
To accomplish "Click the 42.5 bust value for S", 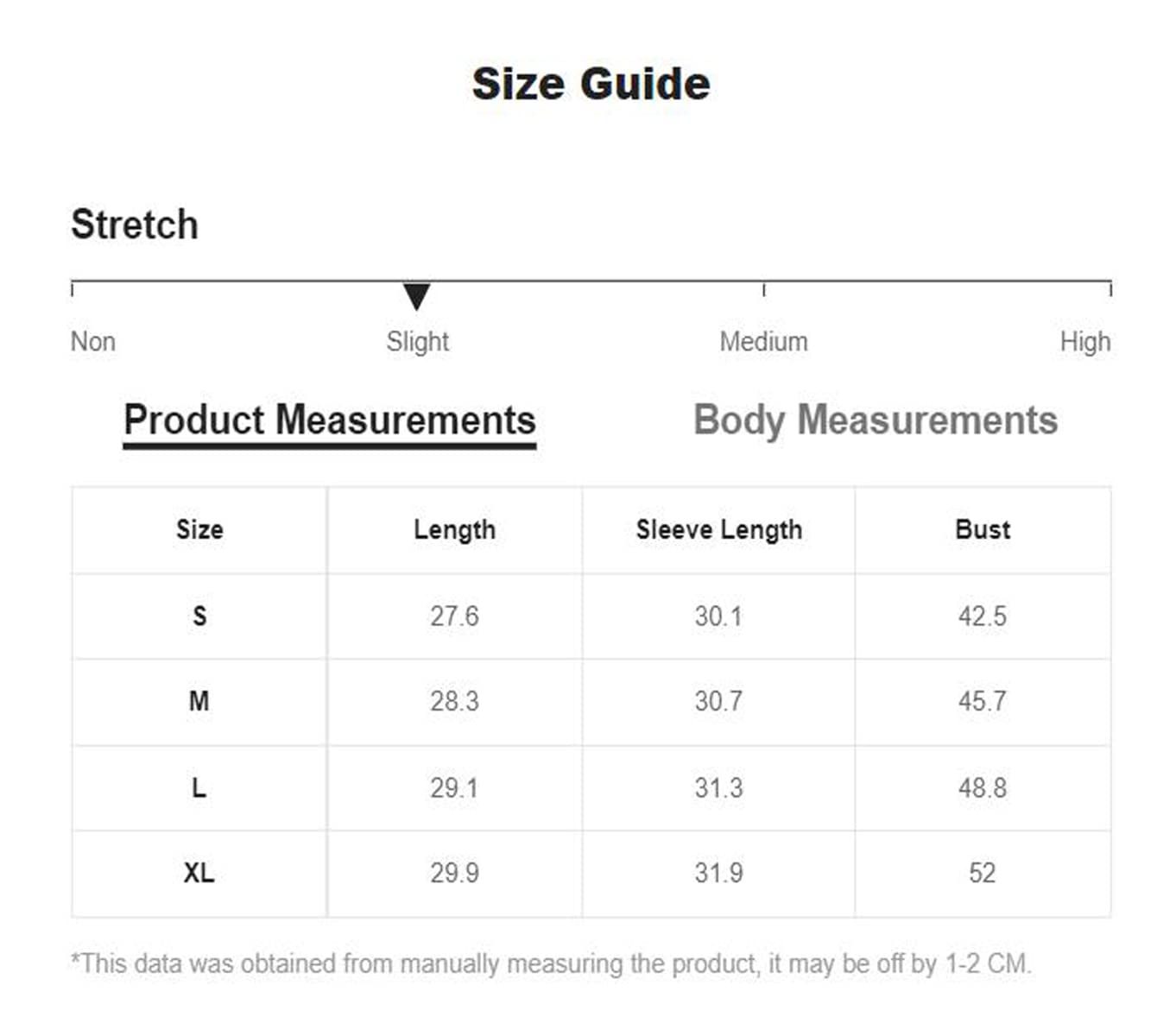I will (x=983, y=616).
